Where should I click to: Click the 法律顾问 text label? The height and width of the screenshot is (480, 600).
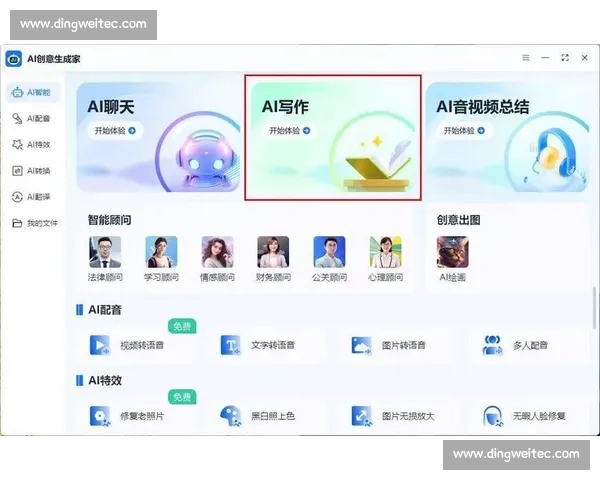pos(105,277)
